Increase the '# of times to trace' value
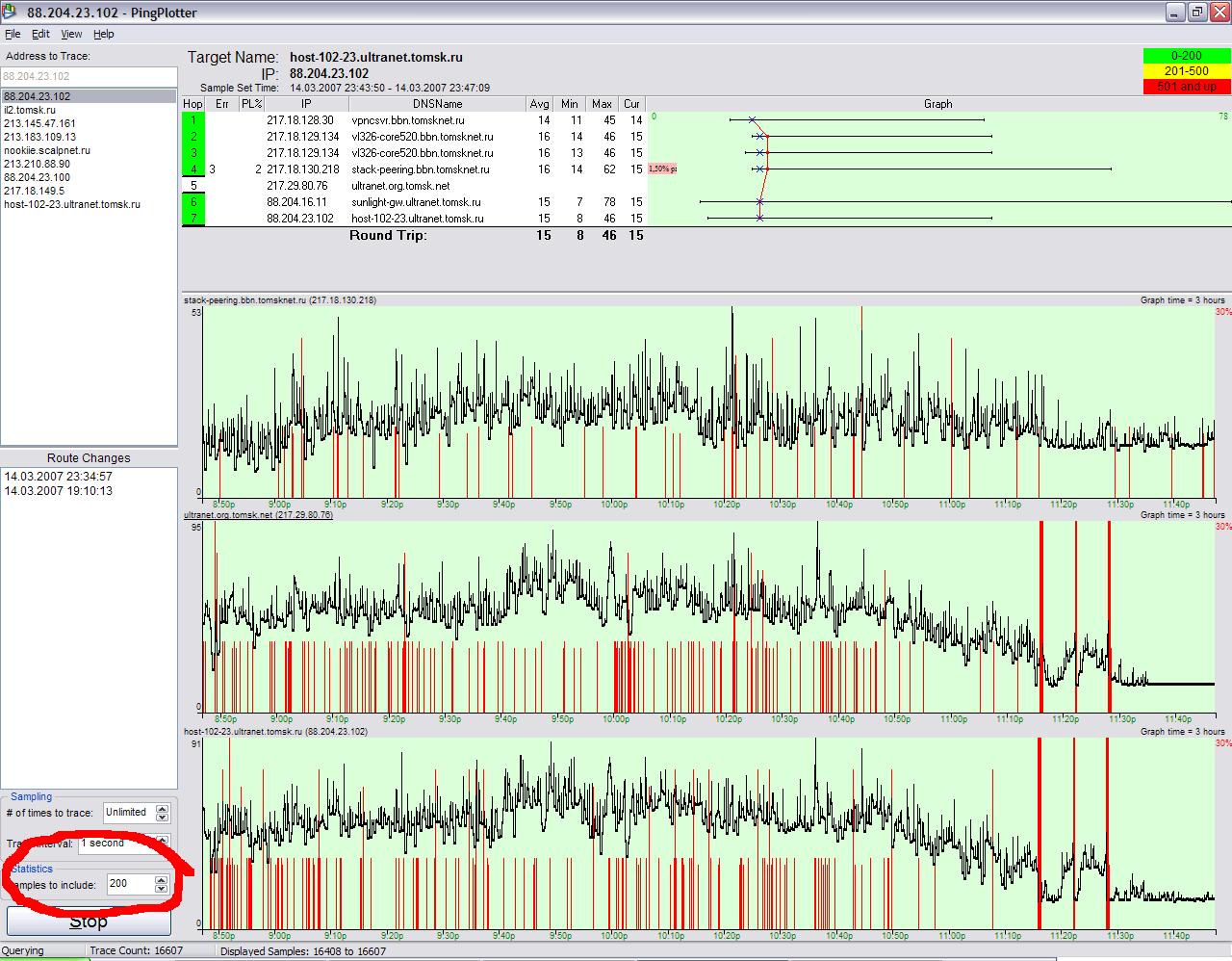Viewport: 1232px width, 961px height. (x=161, y=808)
